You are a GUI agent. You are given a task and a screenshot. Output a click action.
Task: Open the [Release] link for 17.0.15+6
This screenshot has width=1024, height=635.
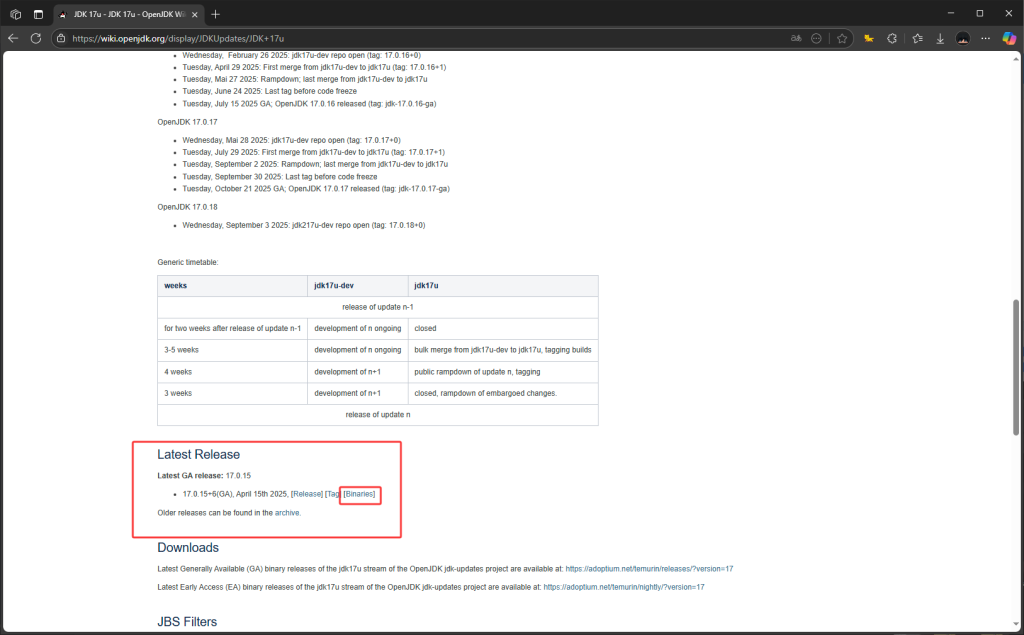306,495
